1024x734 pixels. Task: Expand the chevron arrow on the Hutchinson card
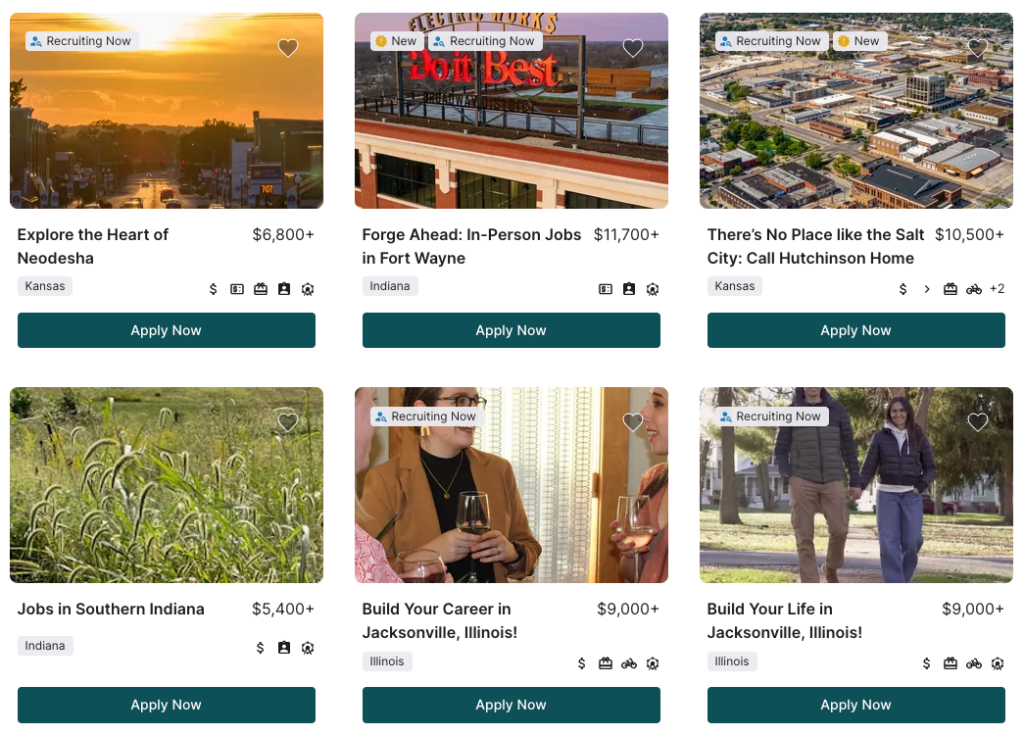click(927, 289)
